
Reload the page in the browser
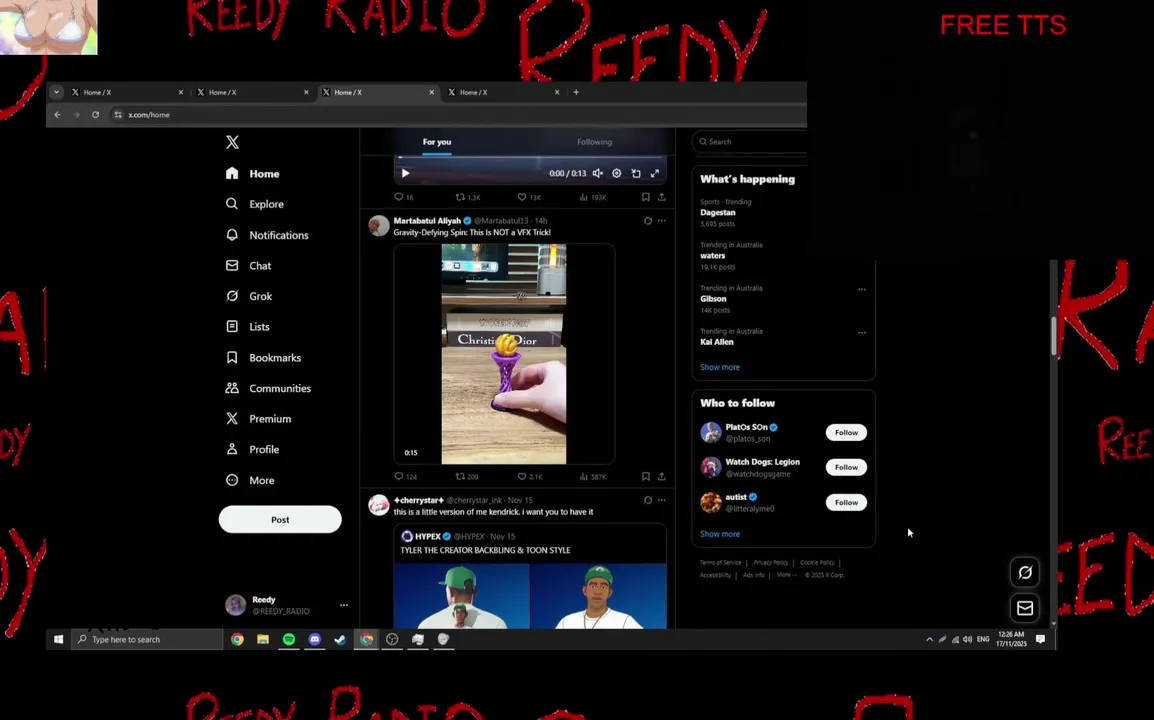point(96,115)
